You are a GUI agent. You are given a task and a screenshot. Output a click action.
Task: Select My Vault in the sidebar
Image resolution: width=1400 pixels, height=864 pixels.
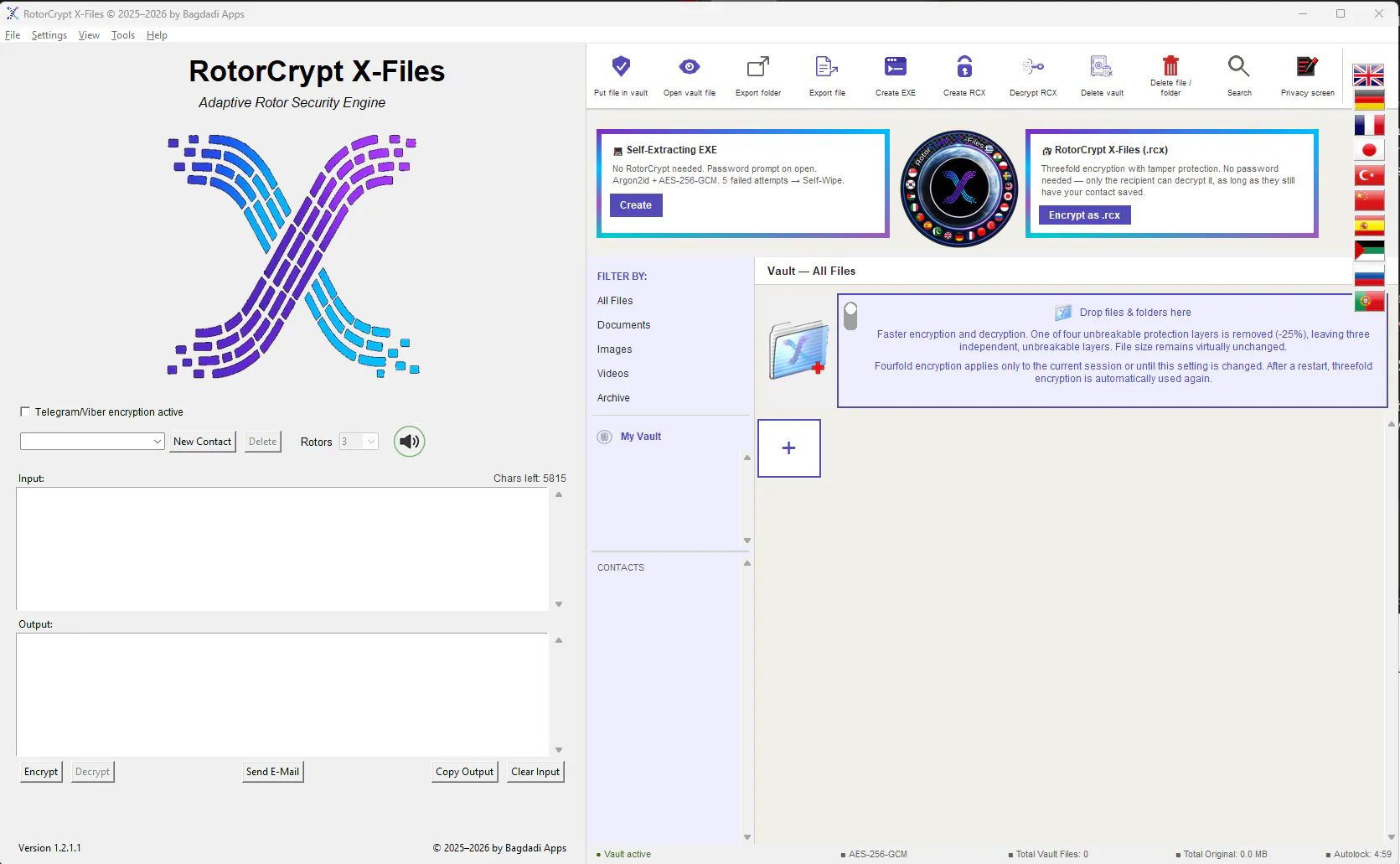pos(641,437)
